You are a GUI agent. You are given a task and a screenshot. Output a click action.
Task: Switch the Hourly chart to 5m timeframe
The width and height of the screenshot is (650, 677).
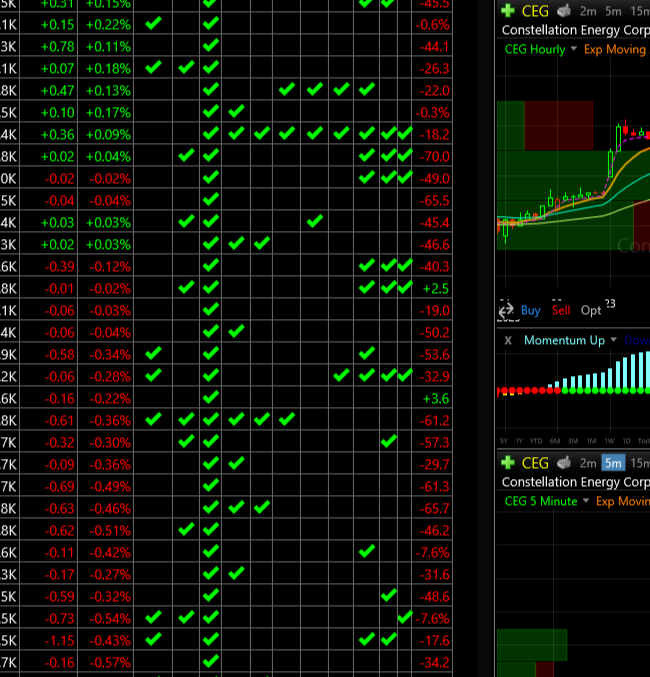point(613,11)
